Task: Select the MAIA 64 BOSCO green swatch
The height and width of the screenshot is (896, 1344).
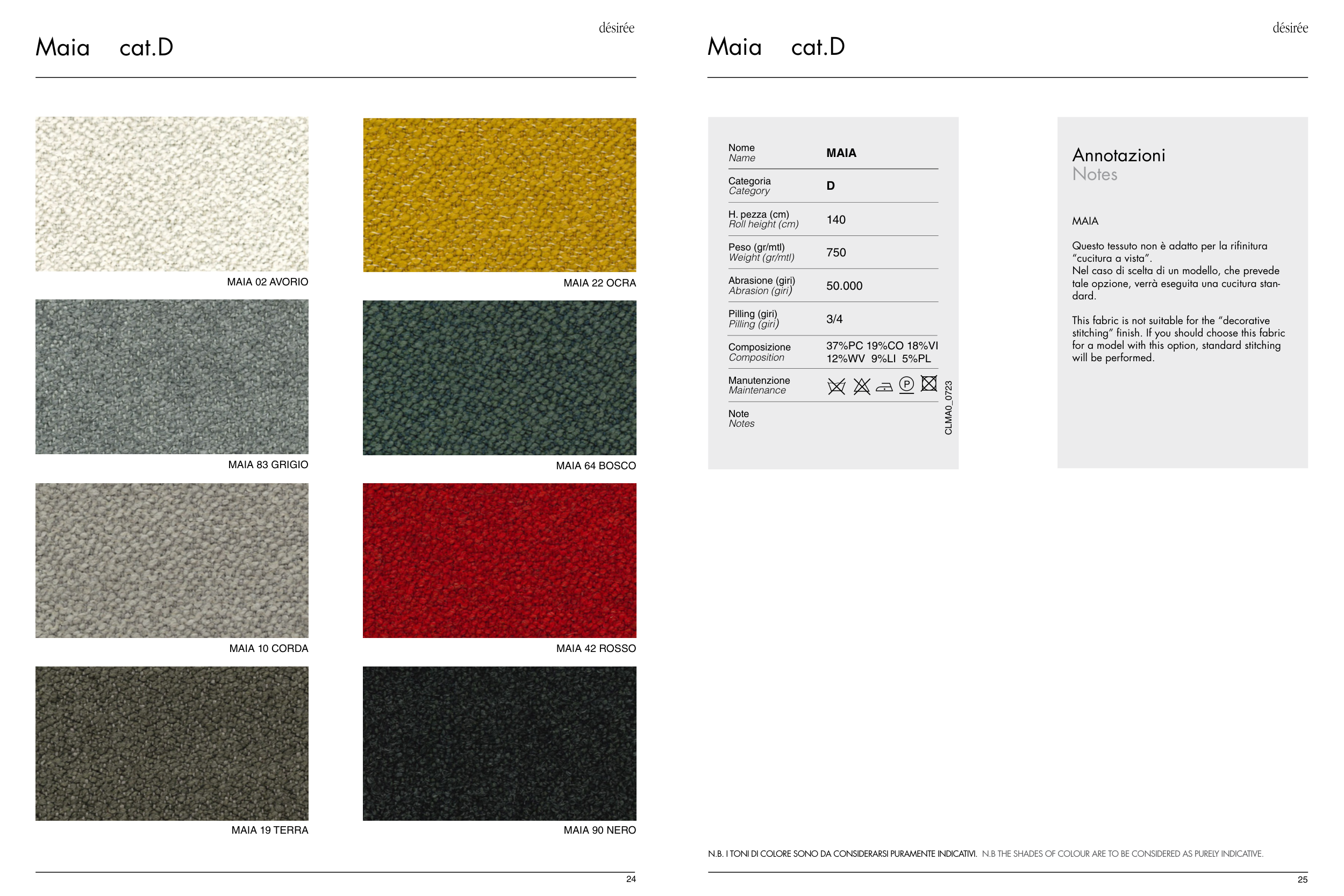Action: [x=499, y=378]
